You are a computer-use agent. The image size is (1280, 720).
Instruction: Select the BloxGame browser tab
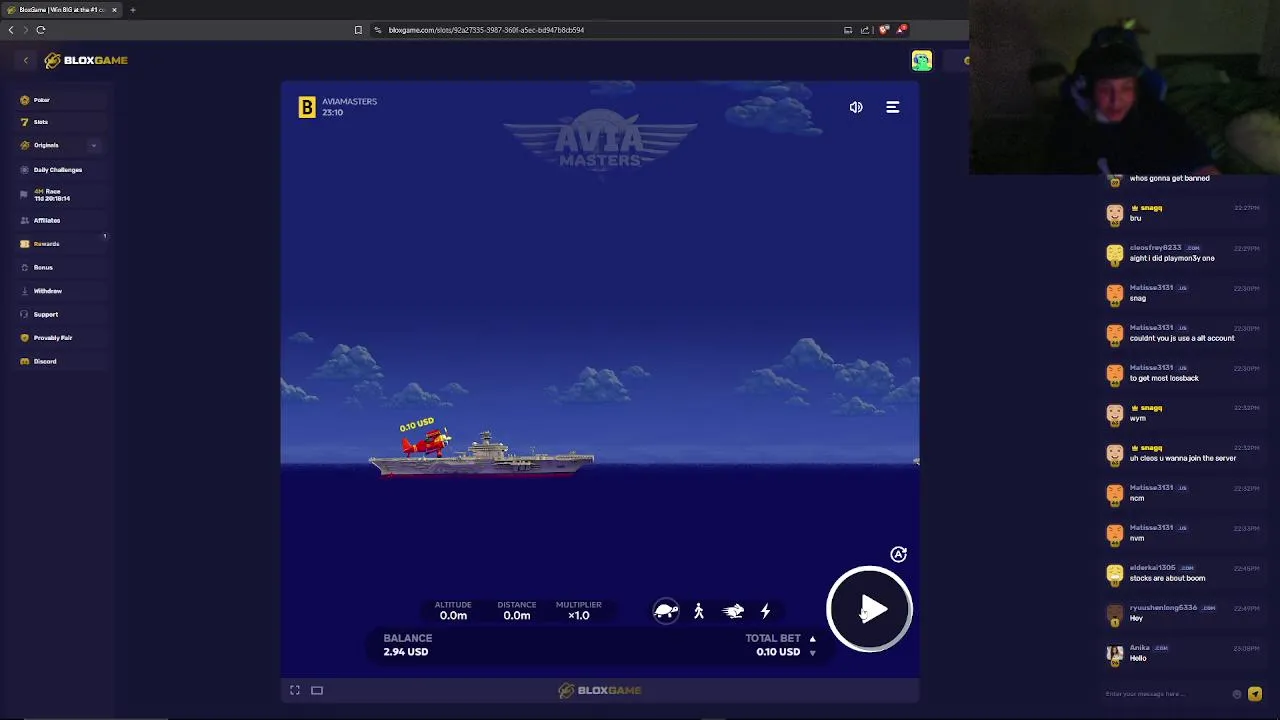click(62, 10)
